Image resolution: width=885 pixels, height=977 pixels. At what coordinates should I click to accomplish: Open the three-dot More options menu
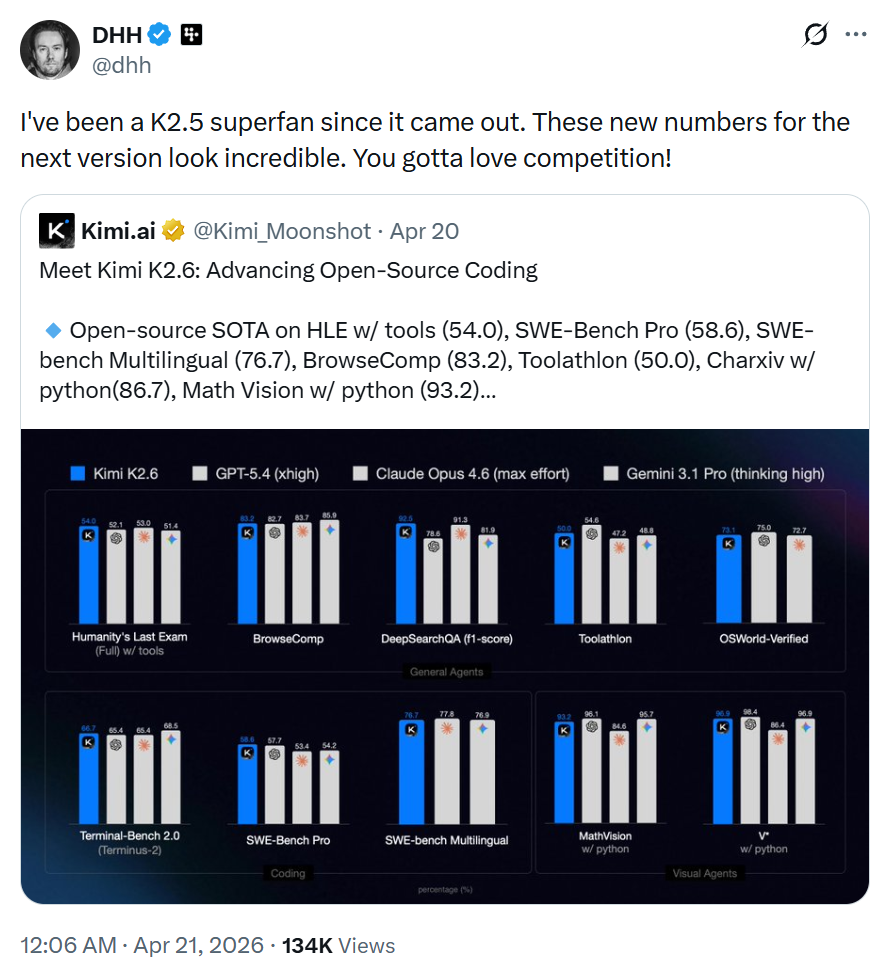pos(856,34)
